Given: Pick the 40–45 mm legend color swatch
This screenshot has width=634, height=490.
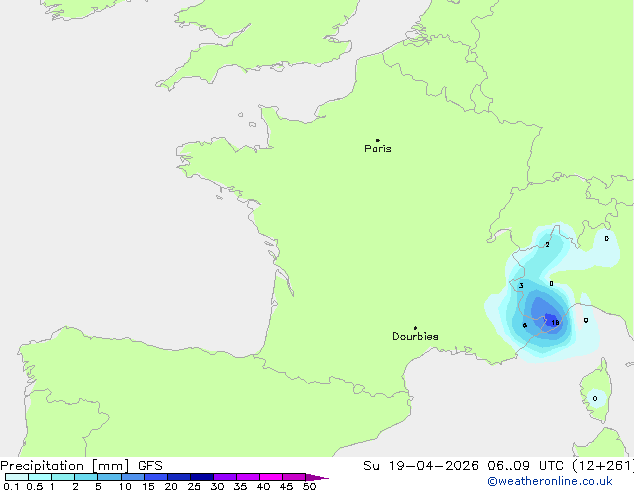Looking at the screenshot, I should (x=271, y=477).
